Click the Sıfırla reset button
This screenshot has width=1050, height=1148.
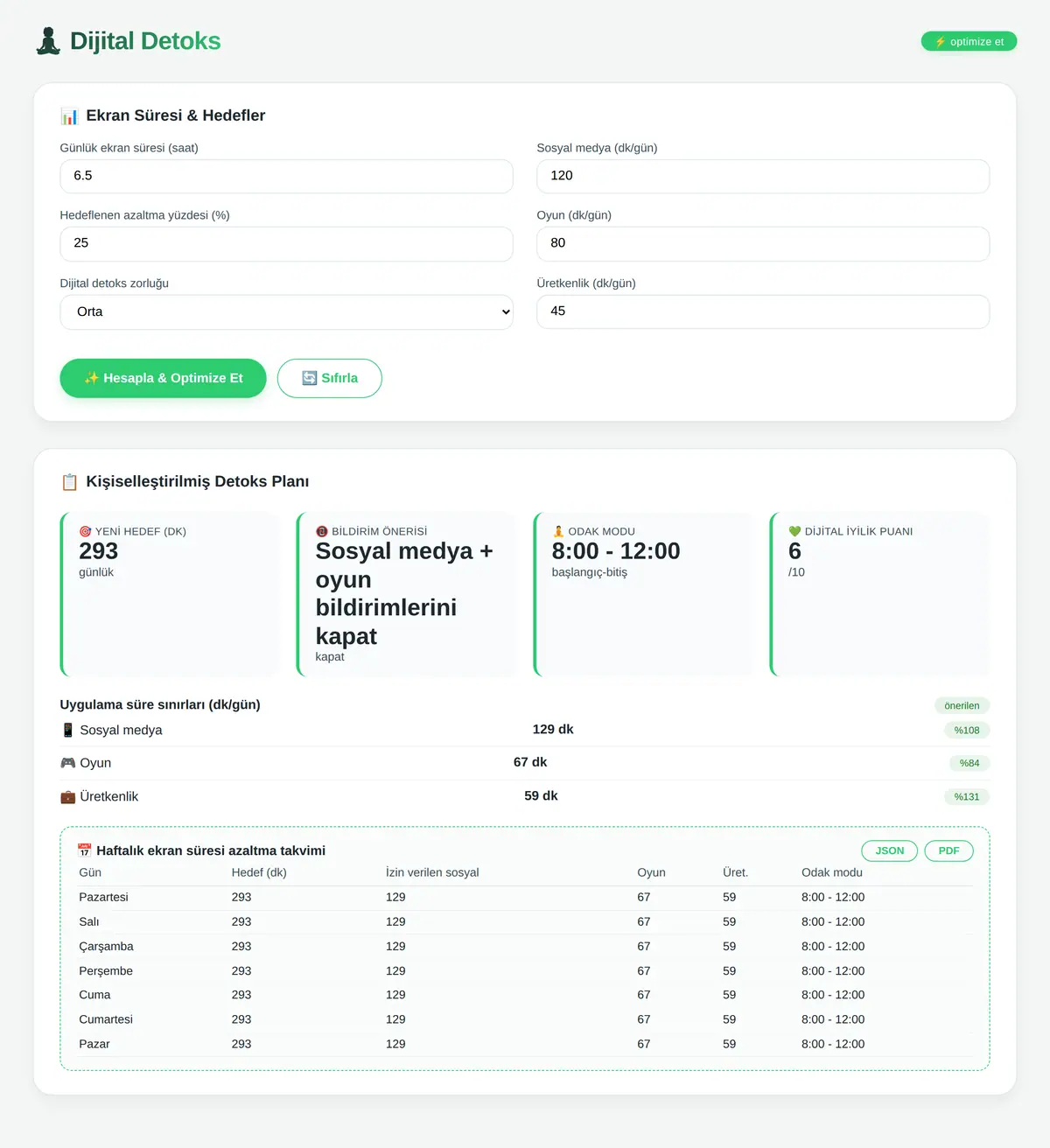point(330,378)
